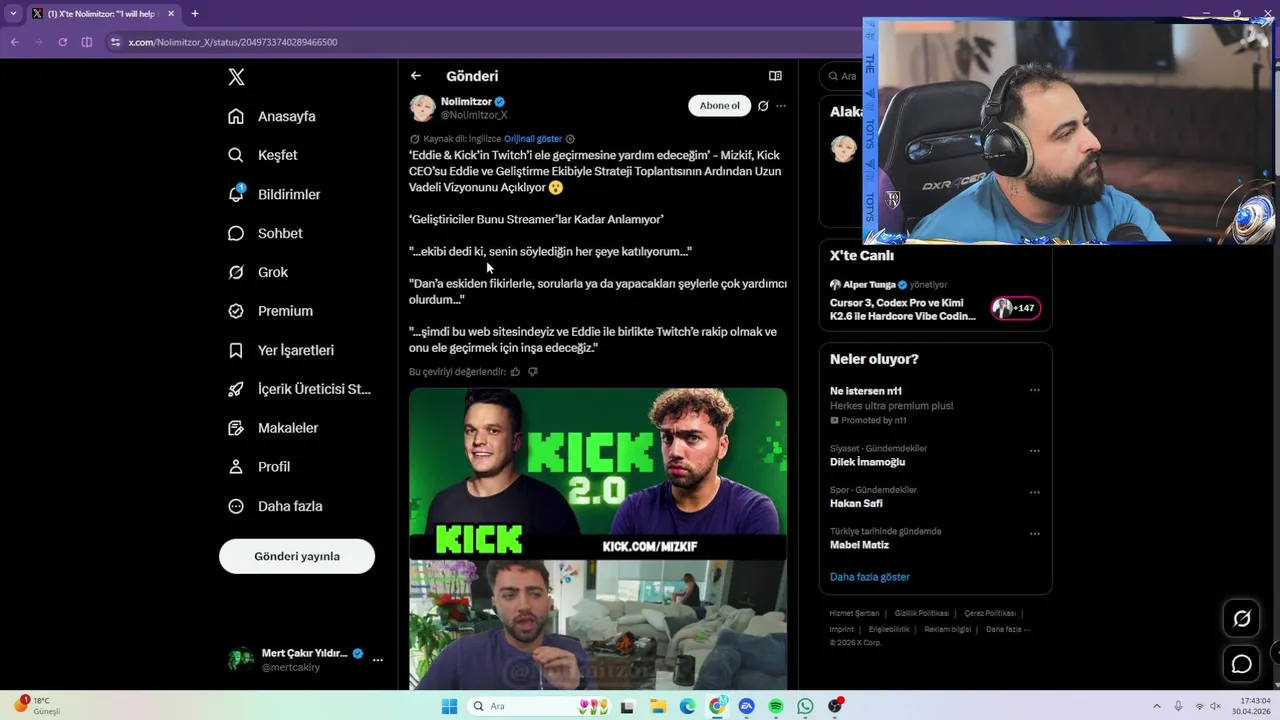The image size is (1280, 720).
Task: Close the X'te Nolimitzor browser tab
Action: (x=171, y=14)
